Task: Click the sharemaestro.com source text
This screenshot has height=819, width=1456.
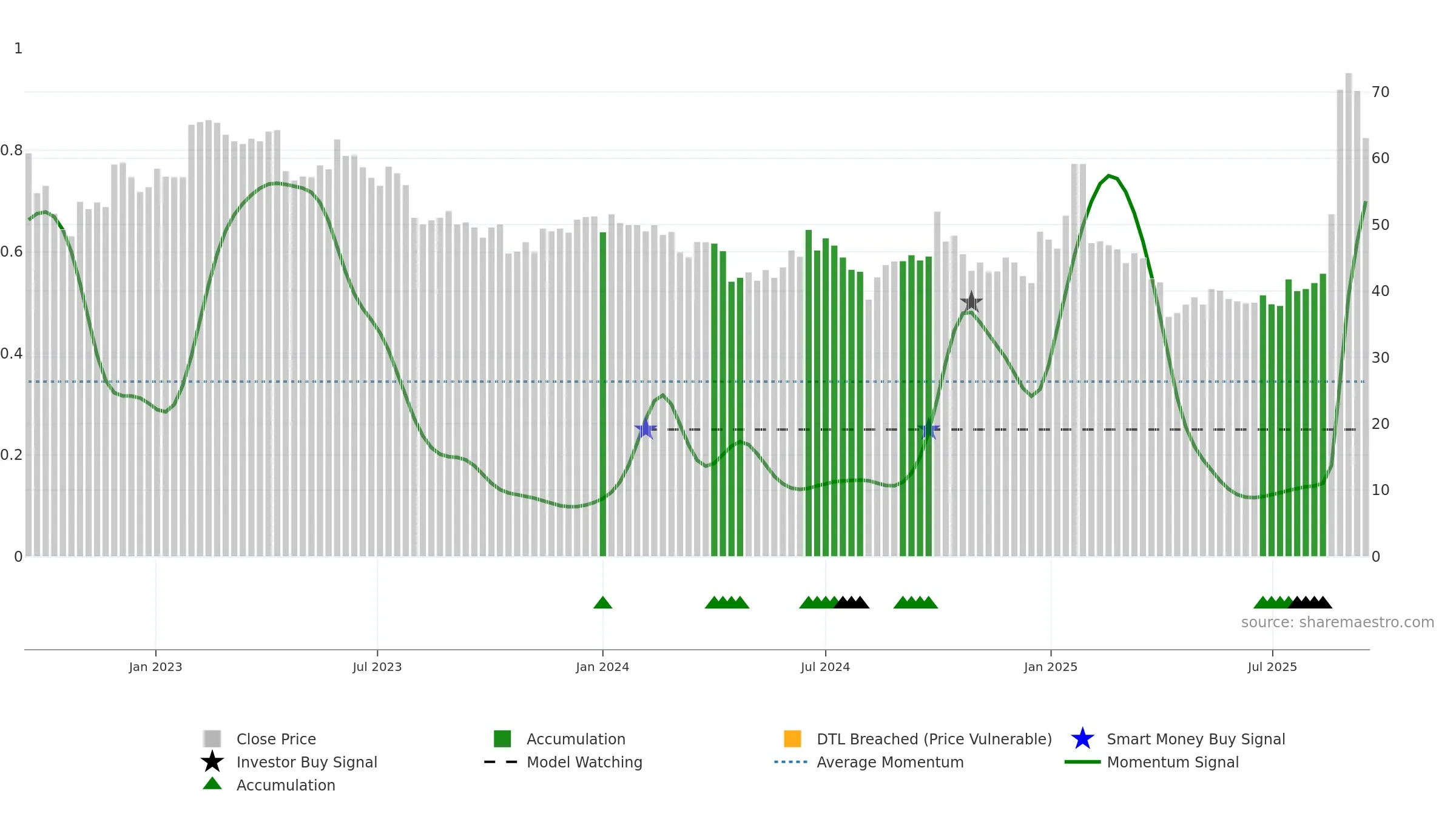Action: point(1338,622)
